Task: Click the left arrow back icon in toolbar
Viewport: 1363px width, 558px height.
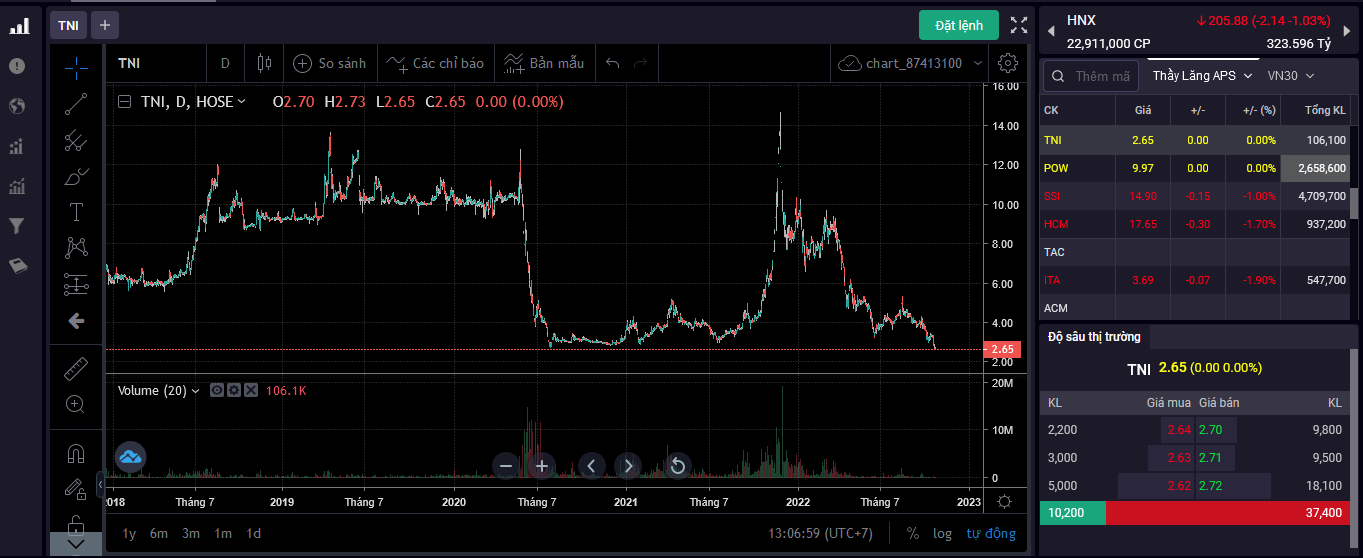Action: coord(76,321)
